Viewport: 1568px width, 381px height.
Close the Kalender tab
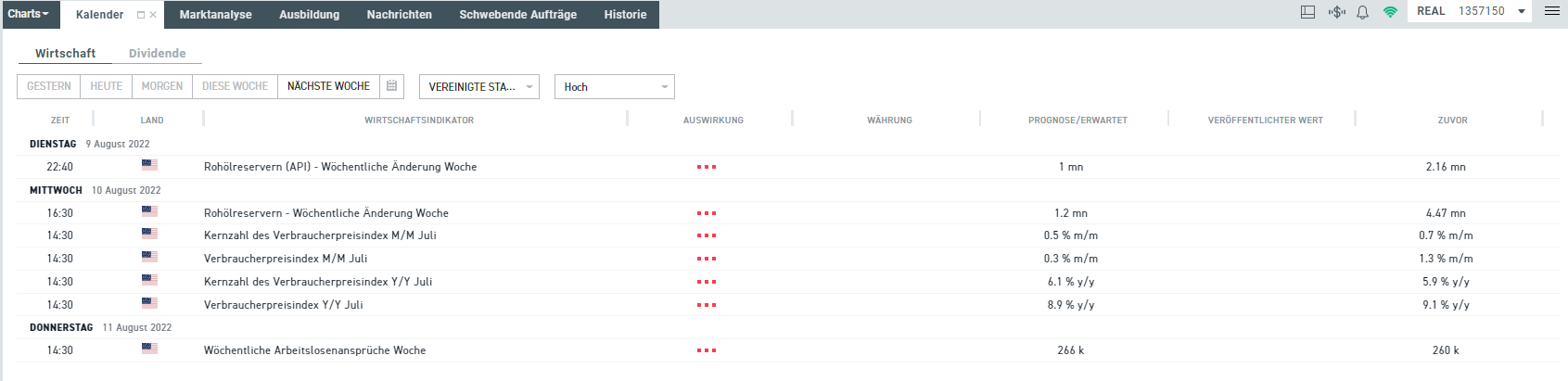coord(153,15)
